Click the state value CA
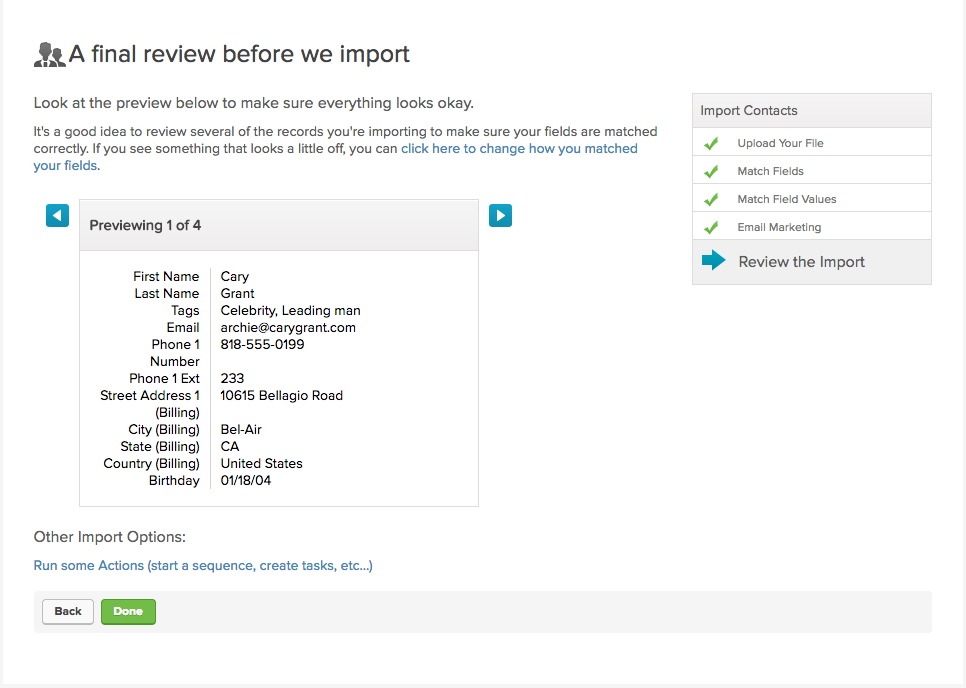Image resolution: width=966 pixels, height=688 pixels. pyautogui.click(x=230, y=447)
